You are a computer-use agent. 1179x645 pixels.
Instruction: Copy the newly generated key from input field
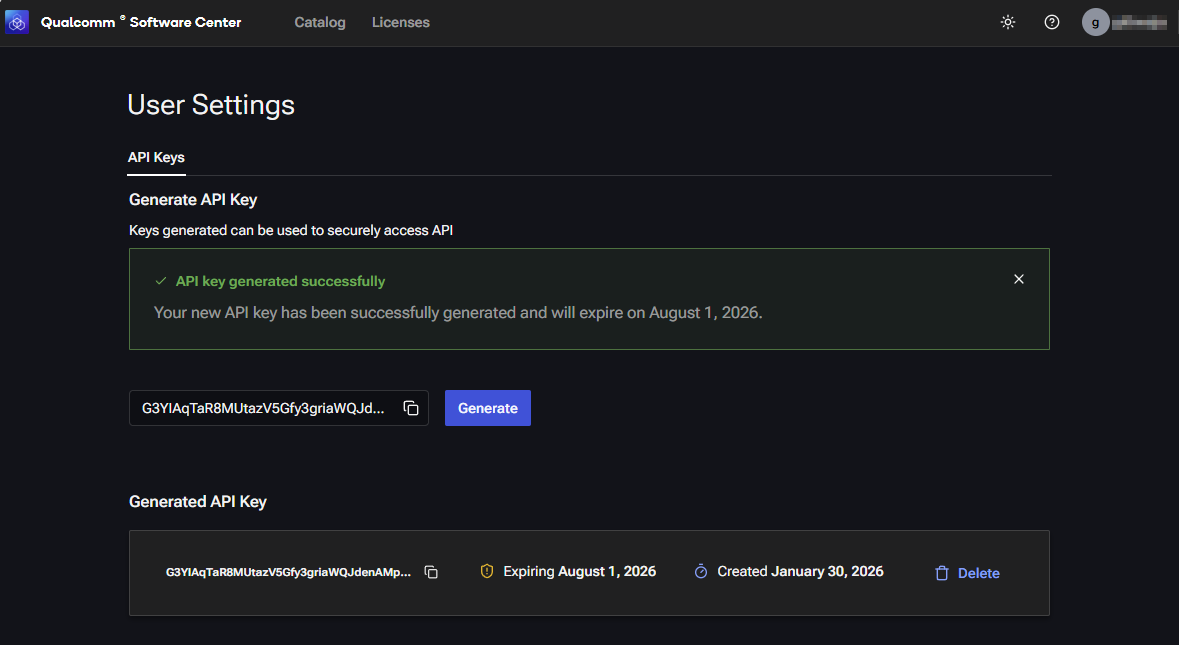tap(411, 408)
